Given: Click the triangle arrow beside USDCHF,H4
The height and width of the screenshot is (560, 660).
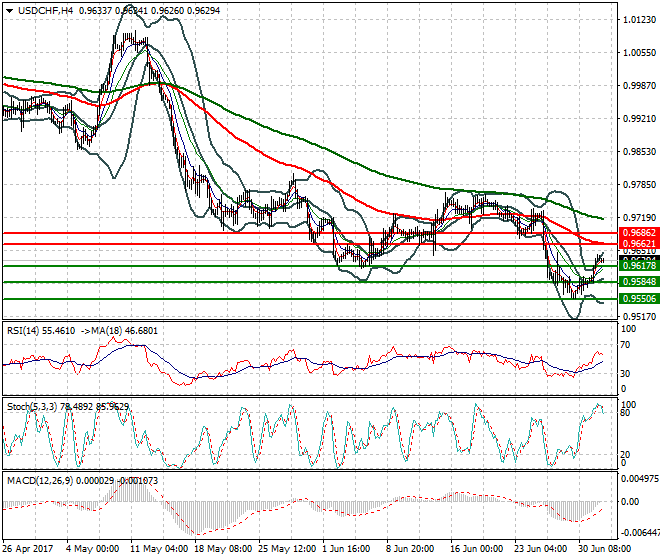Looking at the screenshot, I should pyautogui.click(x=10, y=11).
